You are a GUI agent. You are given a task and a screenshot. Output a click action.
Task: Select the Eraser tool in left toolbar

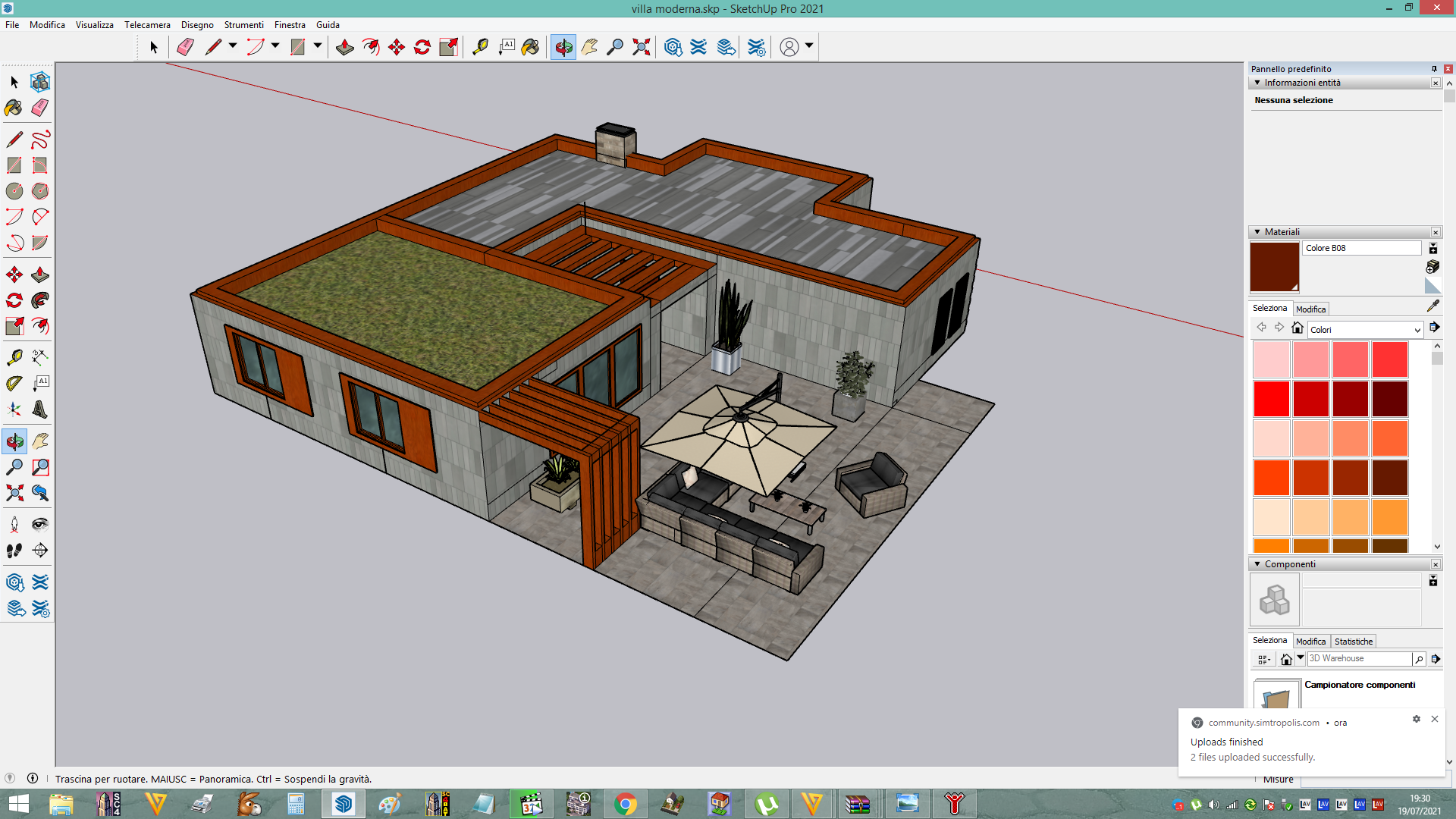tap(40, 108)
